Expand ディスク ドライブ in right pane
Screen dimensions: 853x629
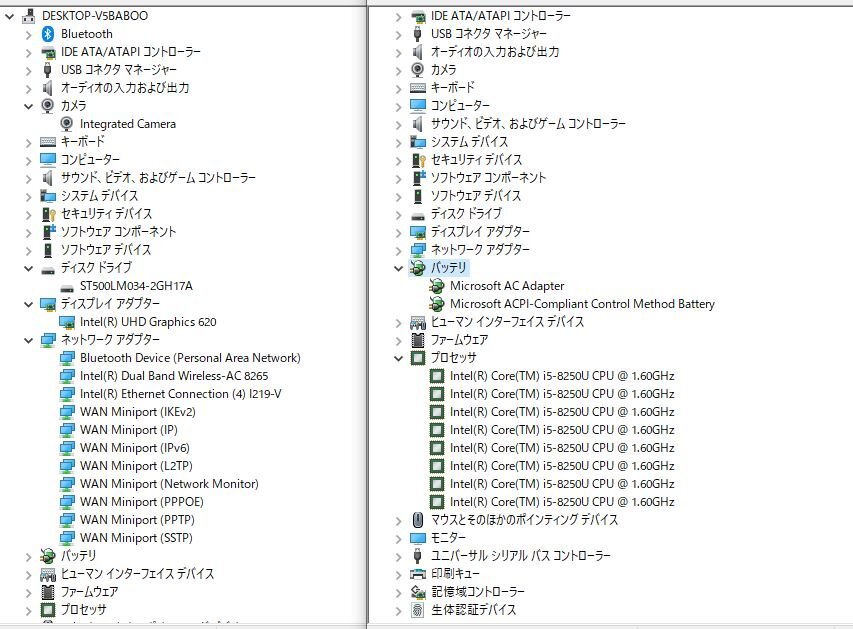point(399,214)
